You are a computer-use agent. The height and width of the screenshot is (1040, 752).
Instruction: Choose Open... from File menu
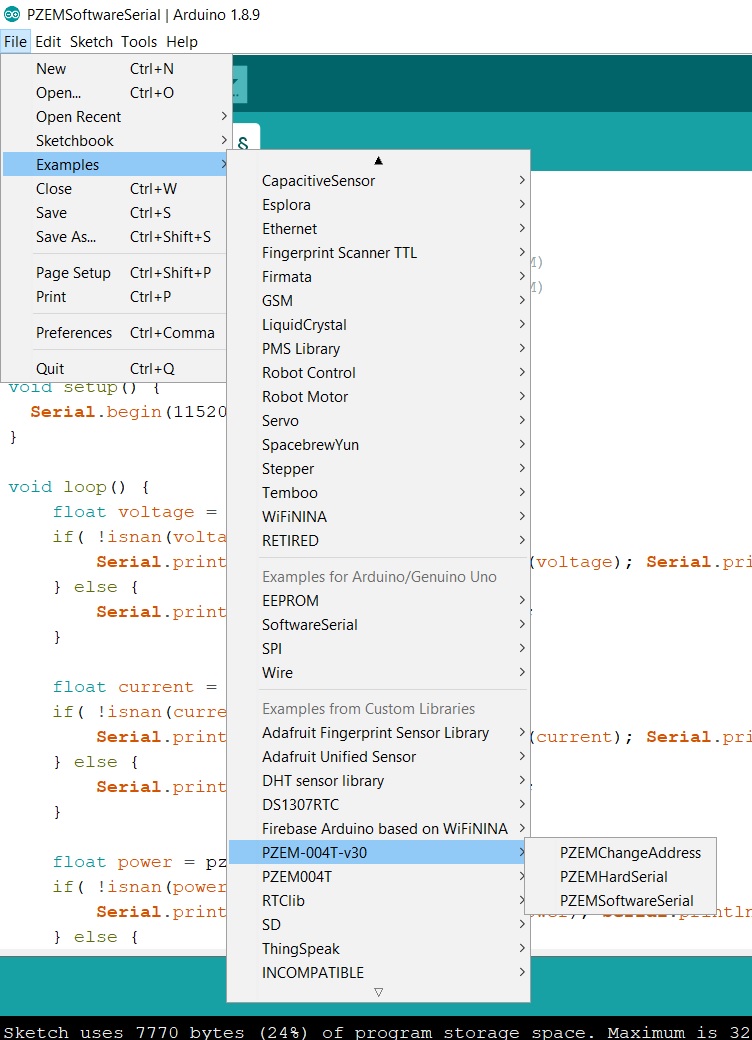point(116,93)
